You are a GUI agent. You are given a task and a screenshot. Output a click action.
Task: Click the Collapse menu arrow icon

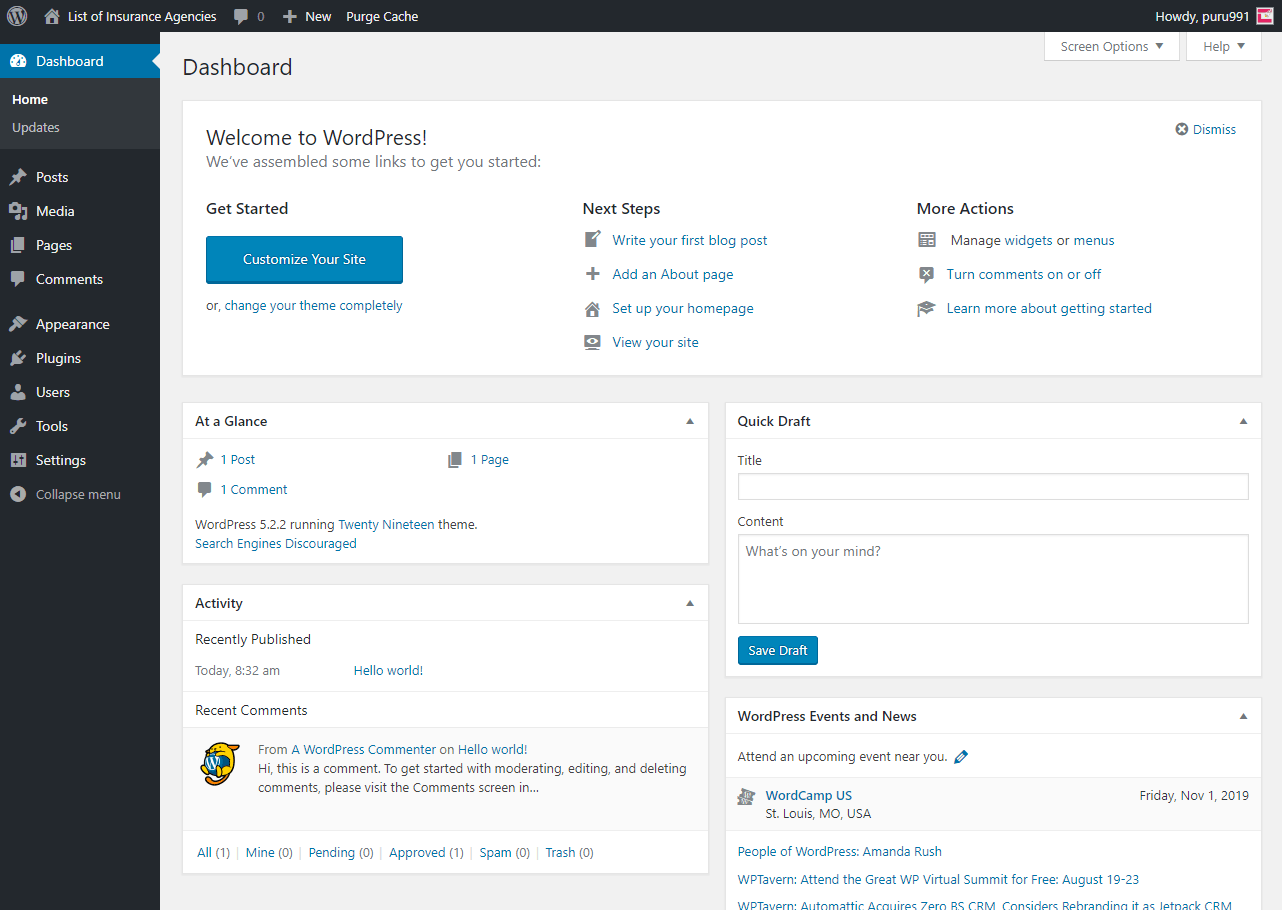18,494
